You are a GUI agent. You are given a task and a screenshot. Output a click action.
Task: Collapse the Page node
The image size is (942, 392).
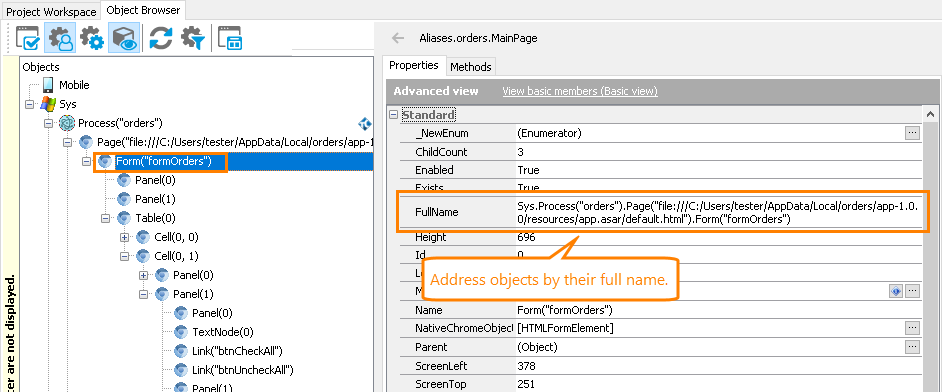tap(67, 143)
